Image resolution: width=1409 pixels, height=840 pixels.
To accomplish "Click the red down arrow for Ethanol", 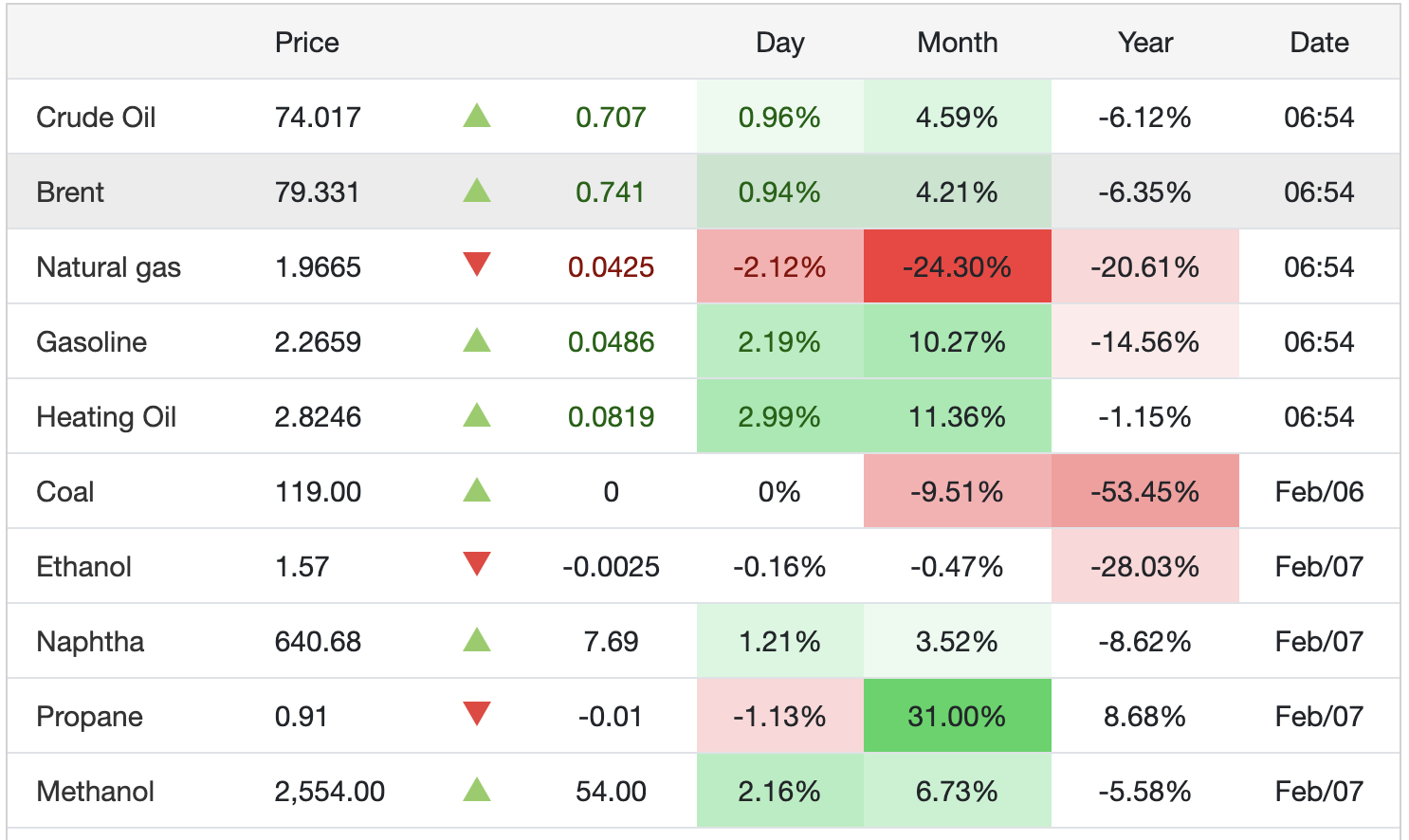I will (477, 564).
